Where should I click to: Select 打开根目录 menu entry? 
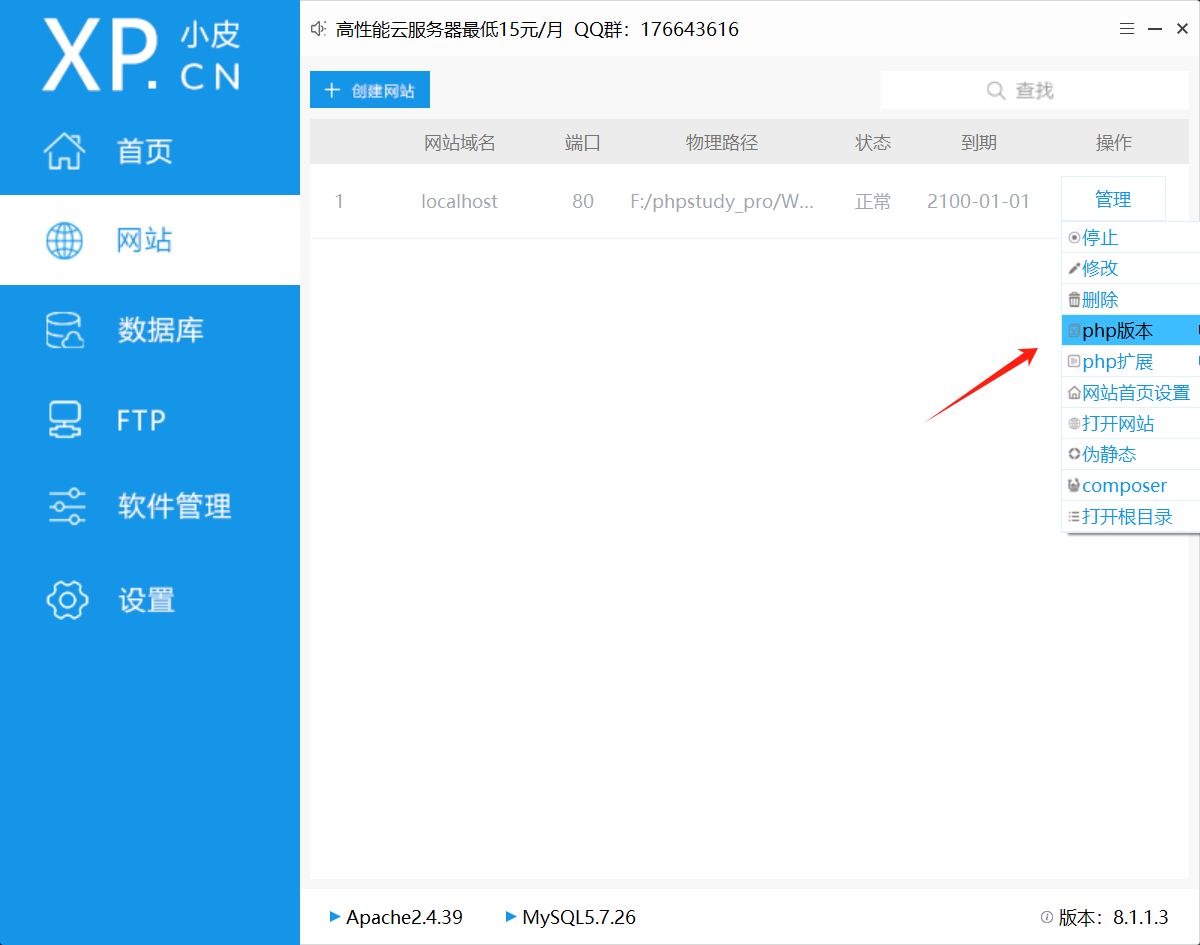(x=1131, y=517)
